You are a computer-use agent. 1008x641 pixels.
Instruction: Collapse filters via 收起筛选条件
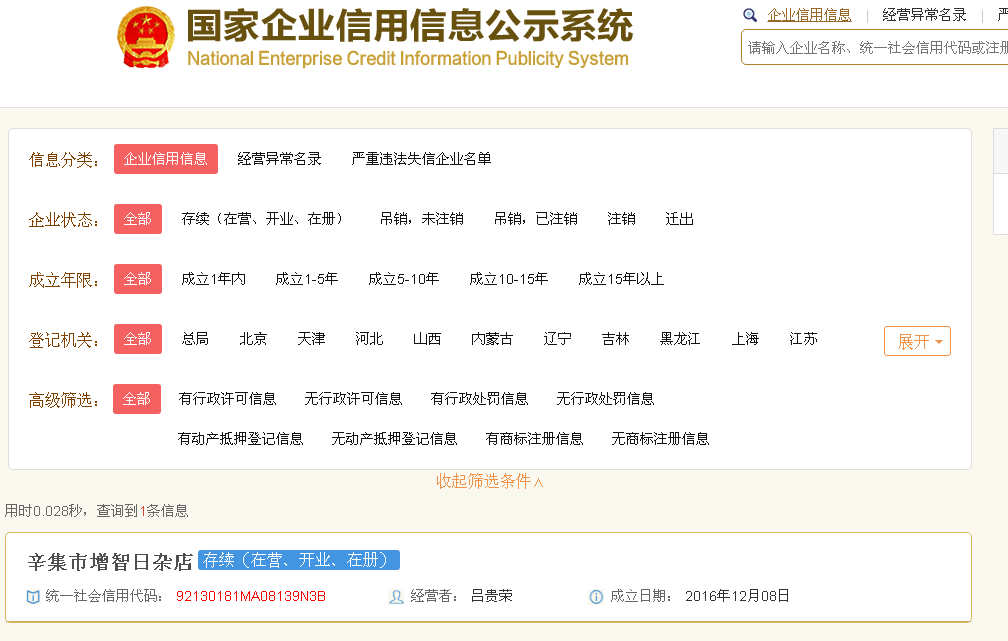[x=490, y=481]
